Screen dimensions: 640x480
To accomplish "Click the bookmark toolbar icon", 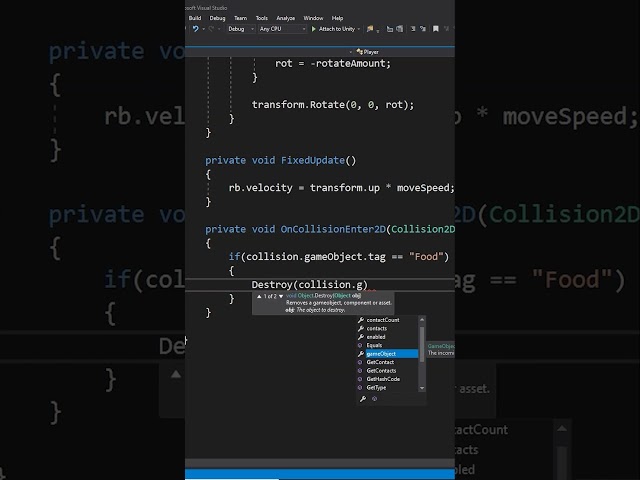I will (436, 29).
